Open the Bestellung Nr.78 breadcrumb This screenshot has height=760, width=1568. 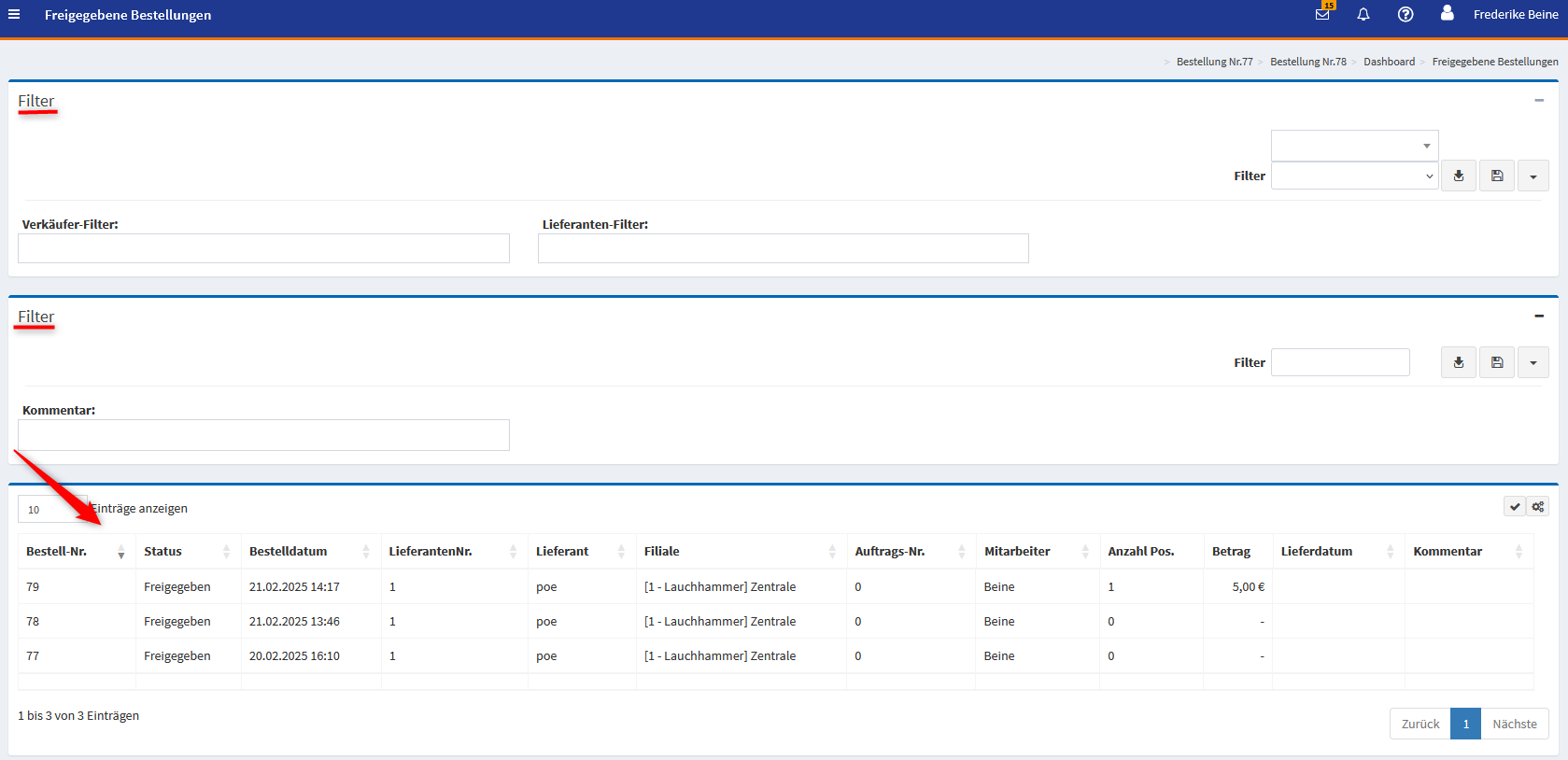(x=1307, y=62)
